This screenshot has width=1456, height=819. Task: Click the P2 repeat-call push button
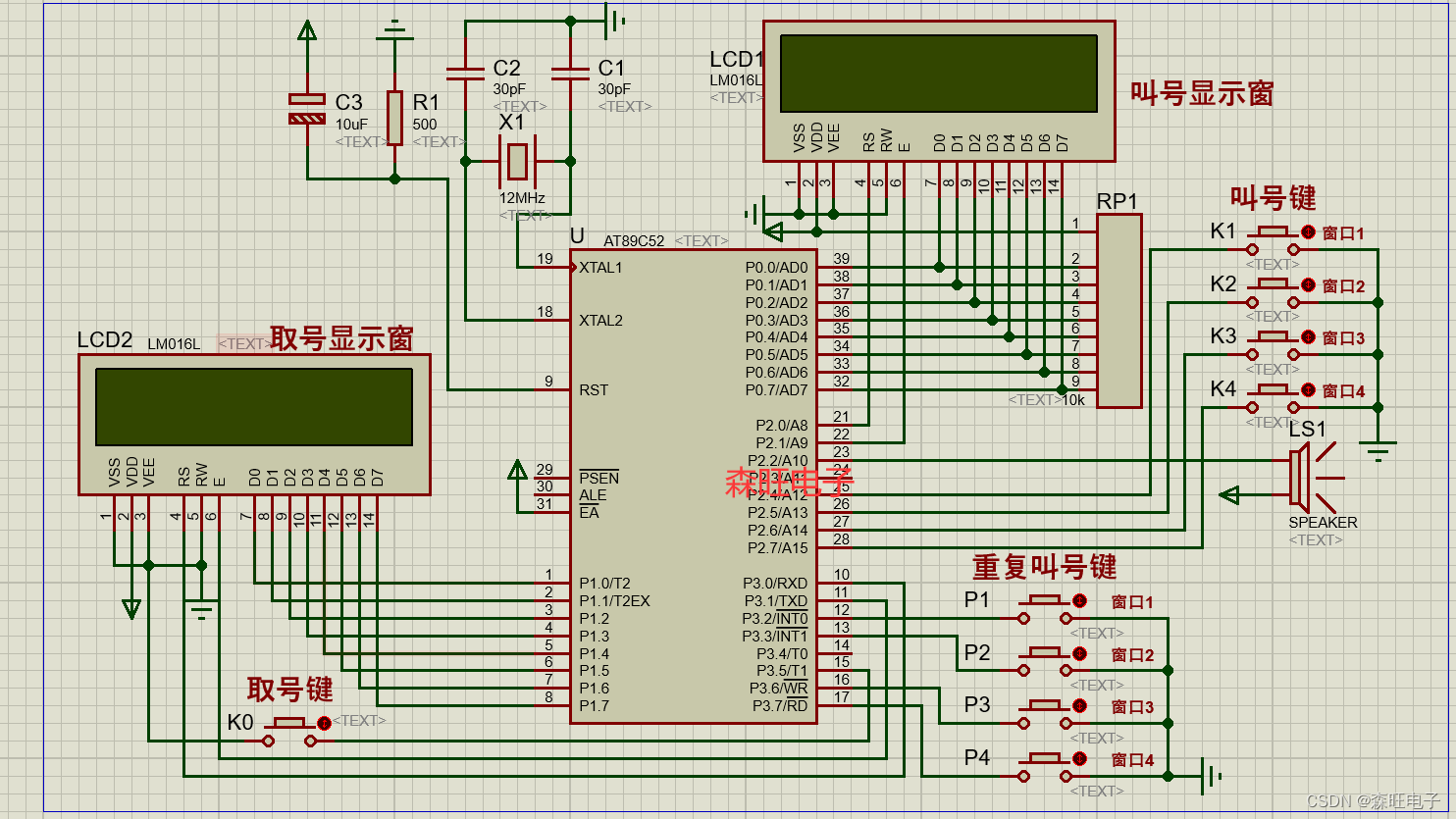pyautogui.click(x=1045, y=661)
